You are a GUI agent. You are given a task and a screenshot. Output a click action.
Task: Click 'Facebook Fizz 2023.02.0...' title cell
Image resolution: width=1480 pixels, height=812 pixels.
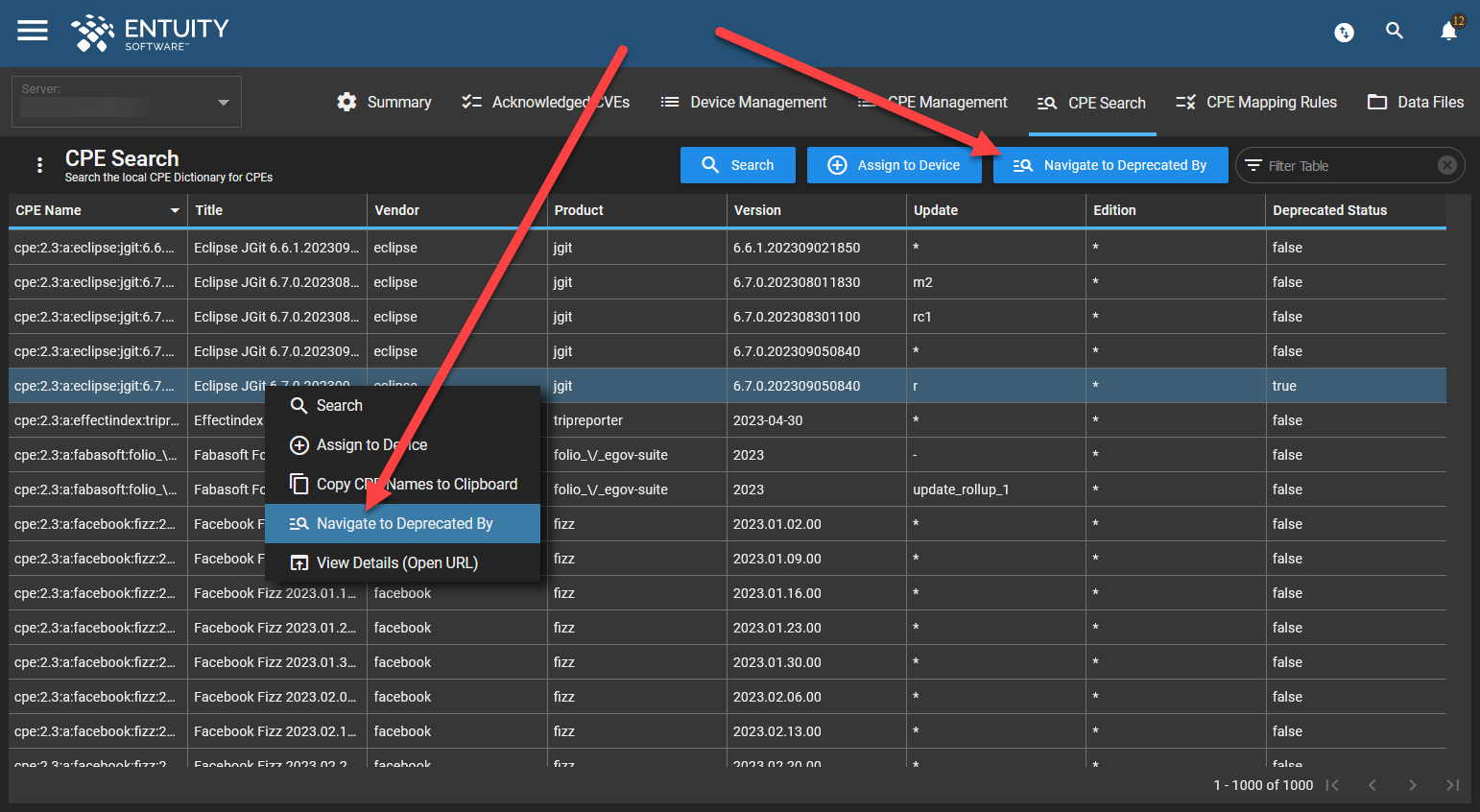(x=276, y=697)
